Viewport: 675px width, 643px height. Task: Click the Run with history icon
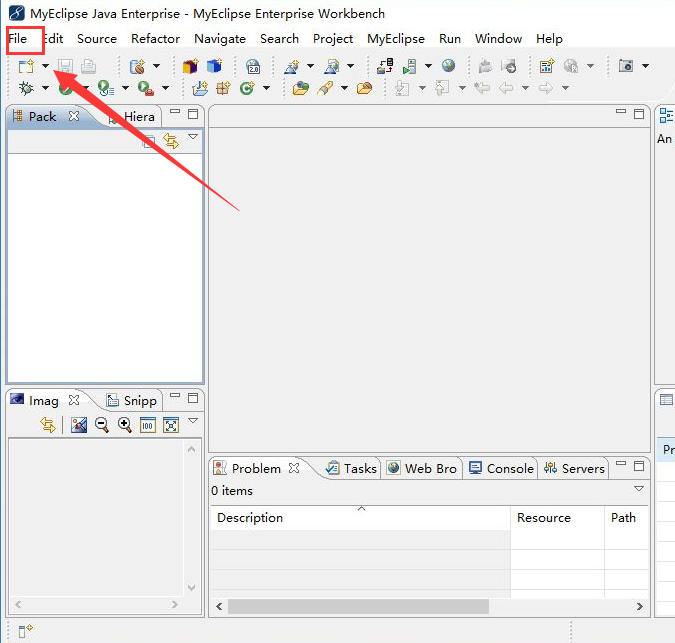point(105,88)
